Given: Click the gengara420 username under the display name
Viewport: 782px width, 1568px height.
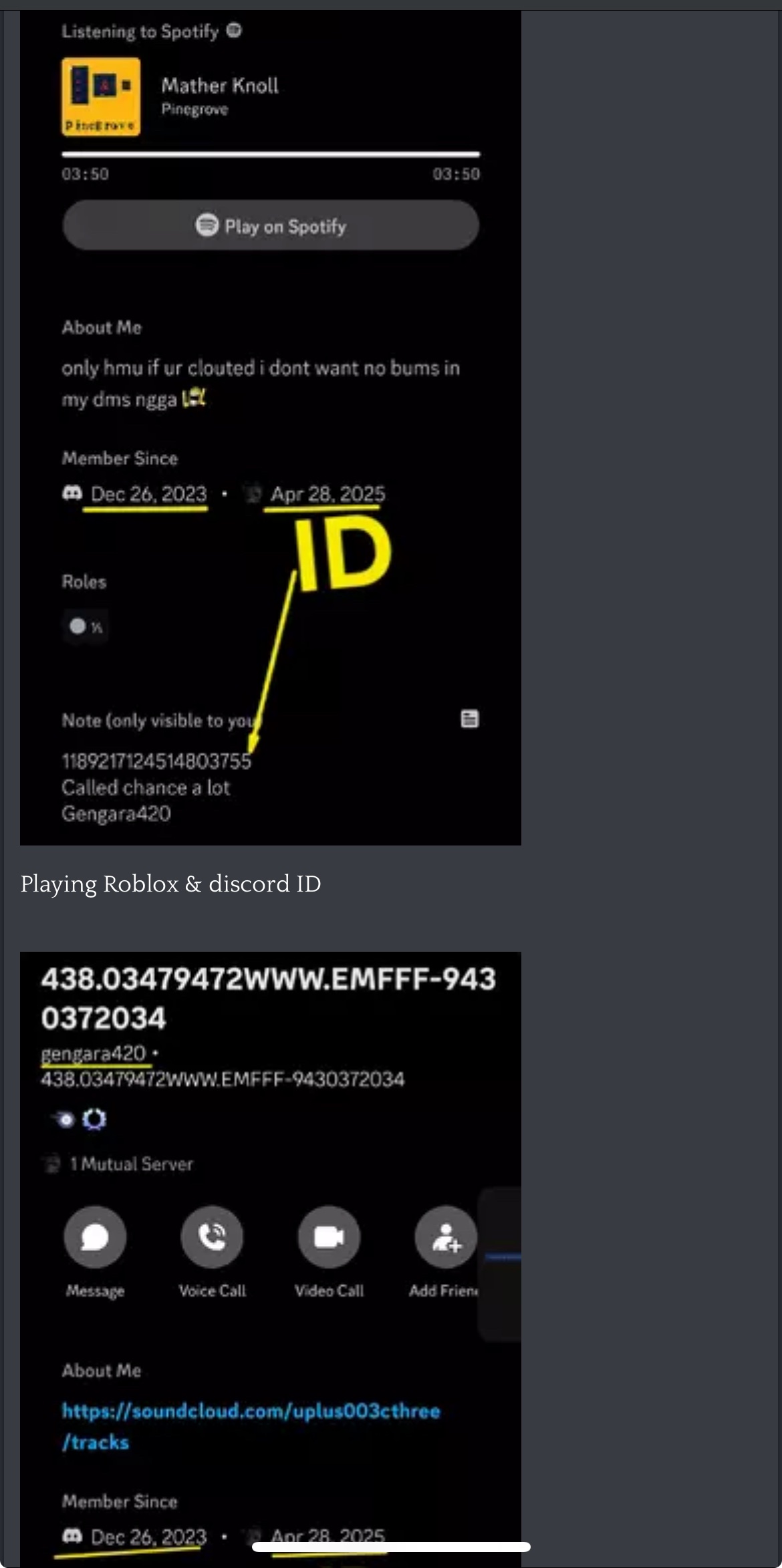Looking at the screenshot, I should [94, 1053].
